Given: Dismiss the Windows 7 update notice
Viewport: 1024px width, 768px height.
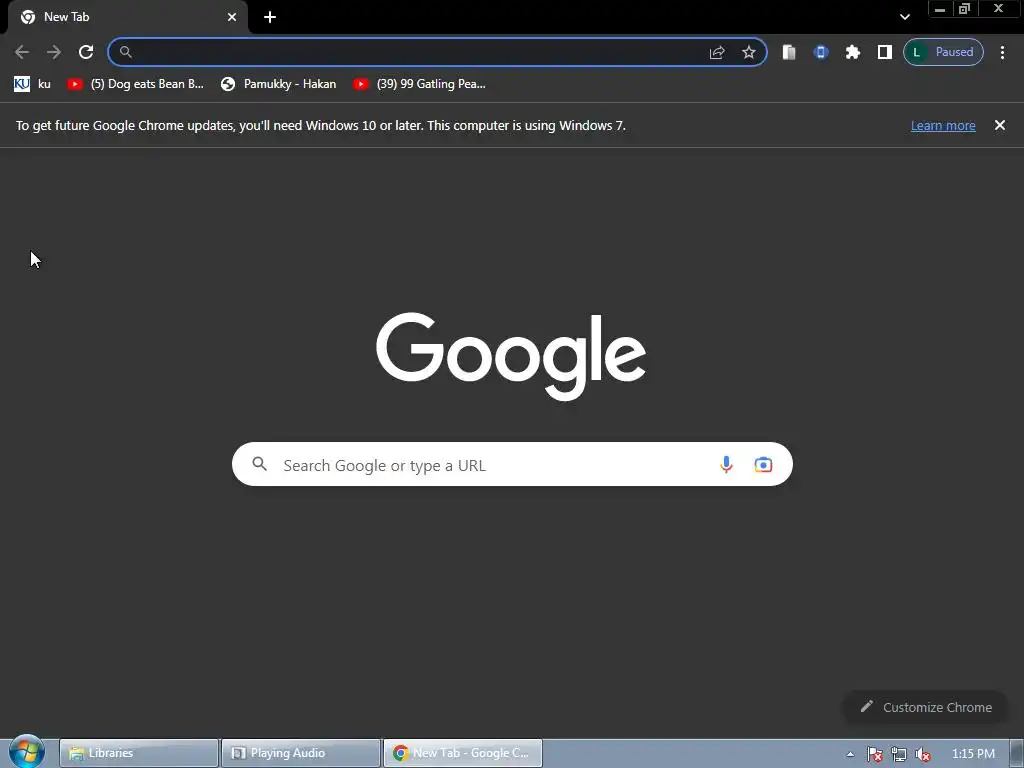Looking at the screenshot, I should click(x=1000, y=125).
